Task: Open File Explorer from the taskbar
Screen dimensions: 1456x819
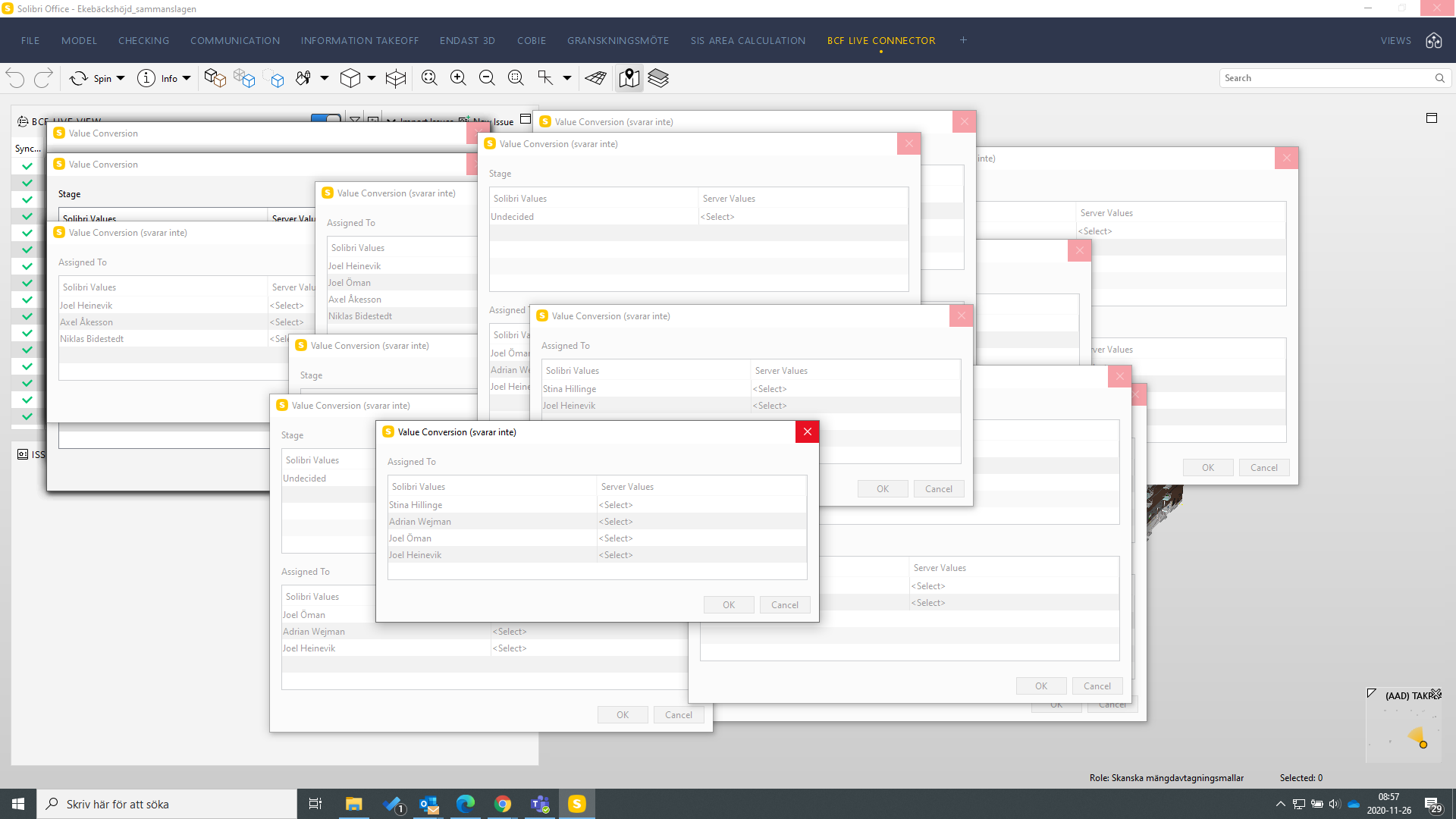Action: [x=353, y=804]
